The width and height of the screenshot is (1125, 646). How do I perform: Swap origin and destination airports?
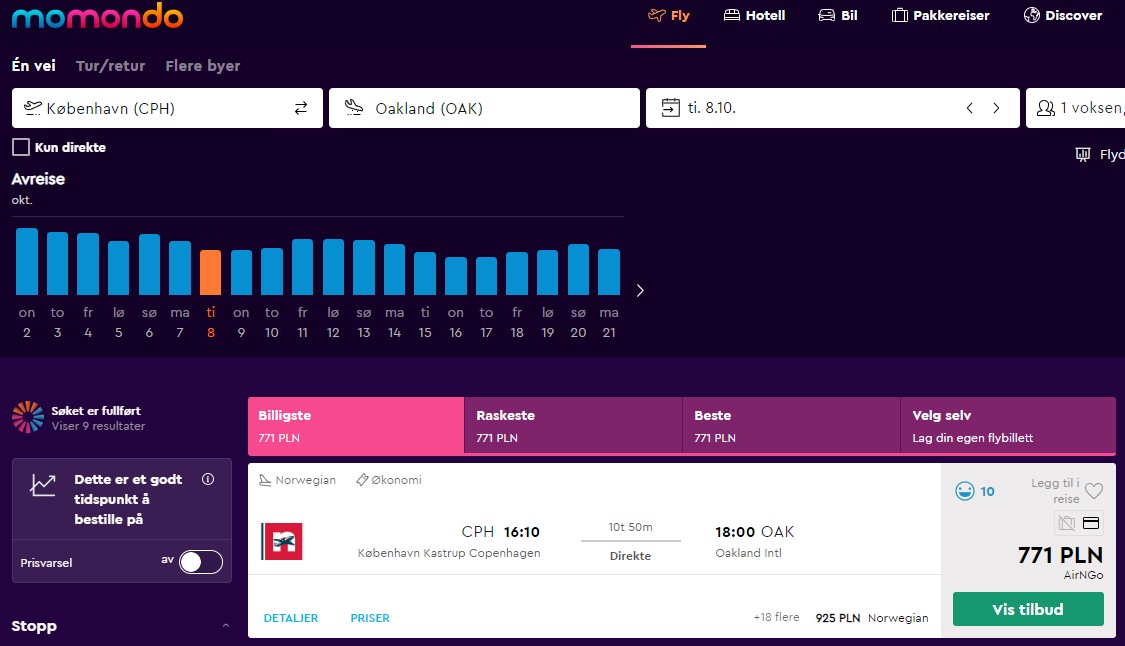301,108
